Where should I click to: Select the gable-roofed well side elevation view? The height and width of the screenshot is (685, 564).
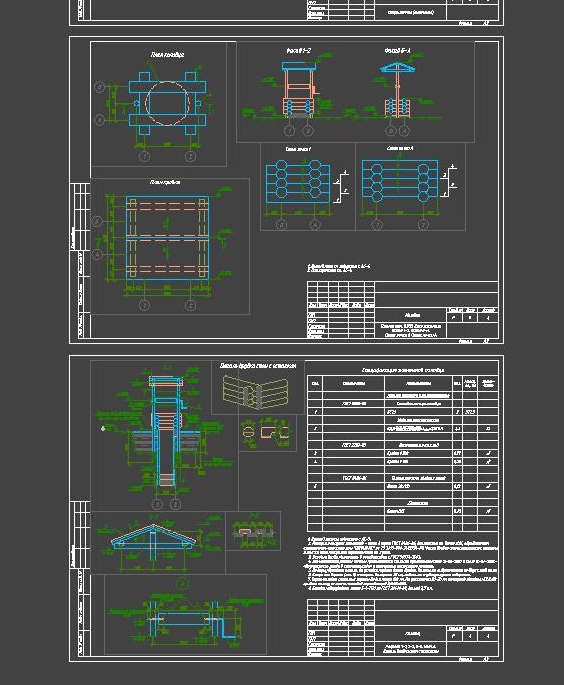click(398, 91)
